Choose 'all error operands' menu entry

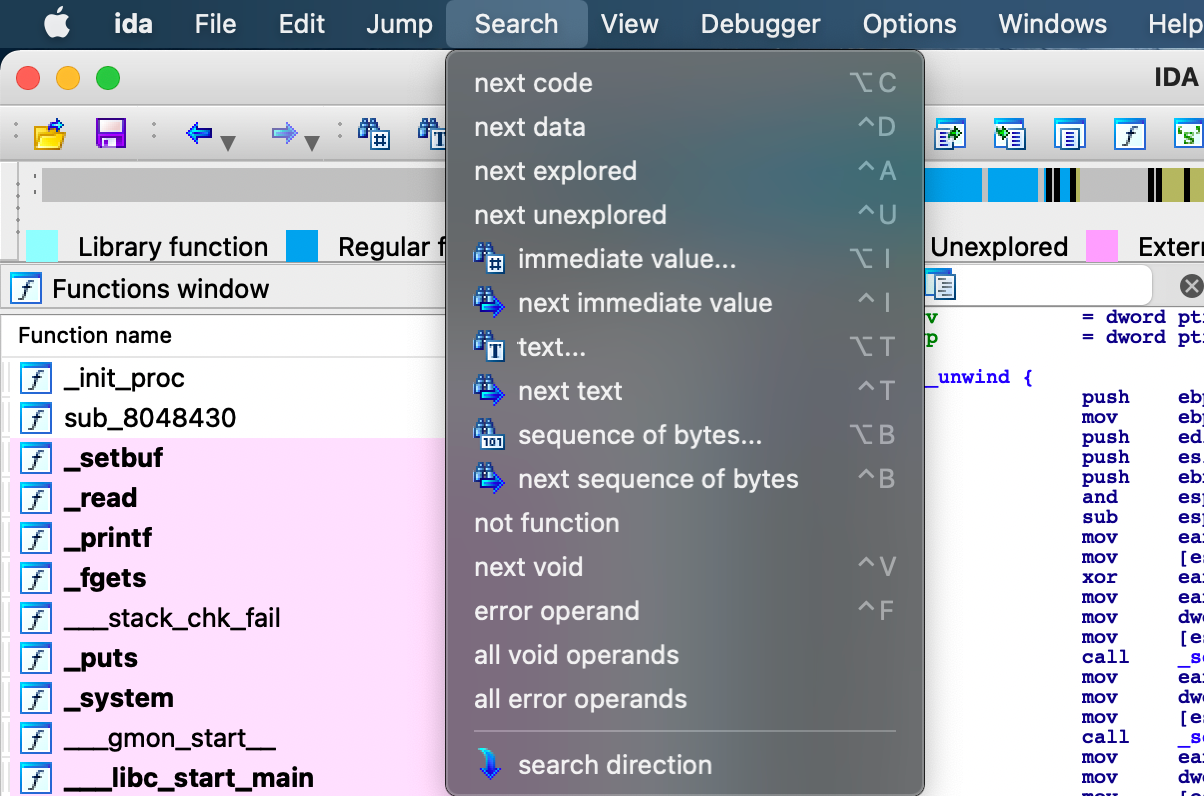click(685, 699)
